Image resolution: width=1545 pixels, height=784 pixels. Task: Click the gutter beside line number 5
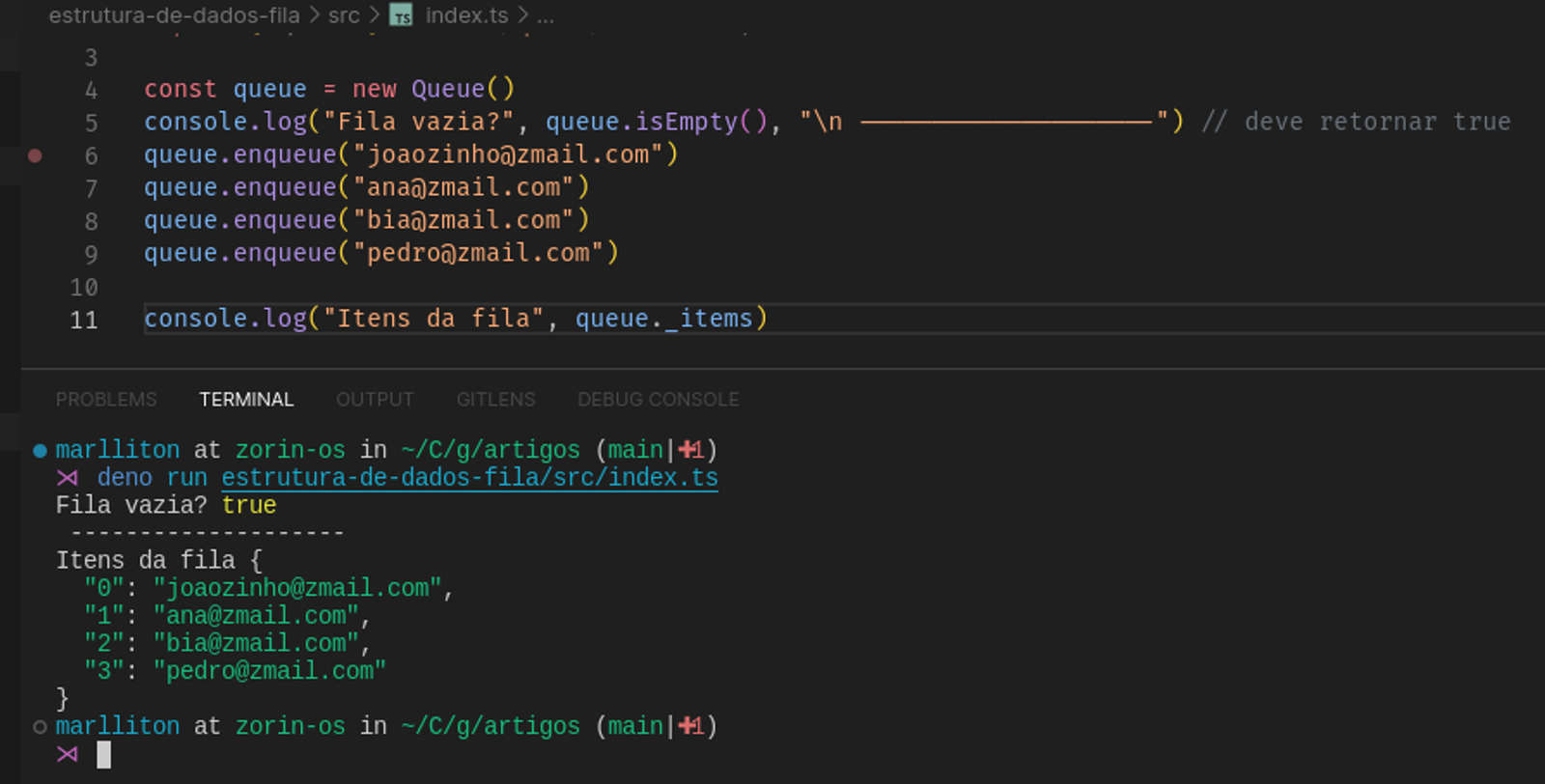click(x=35, y=123)
